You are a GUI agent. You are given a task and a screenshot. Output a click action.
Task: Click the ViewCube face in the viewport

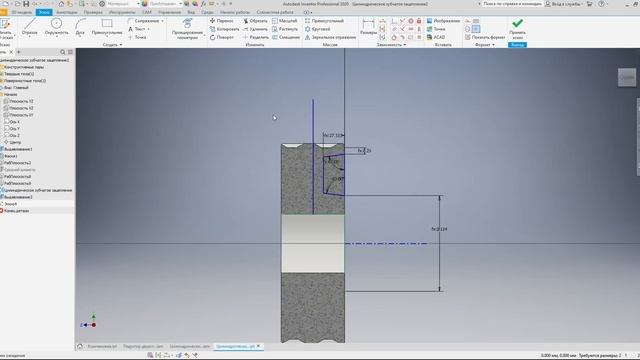pos(627,77)
